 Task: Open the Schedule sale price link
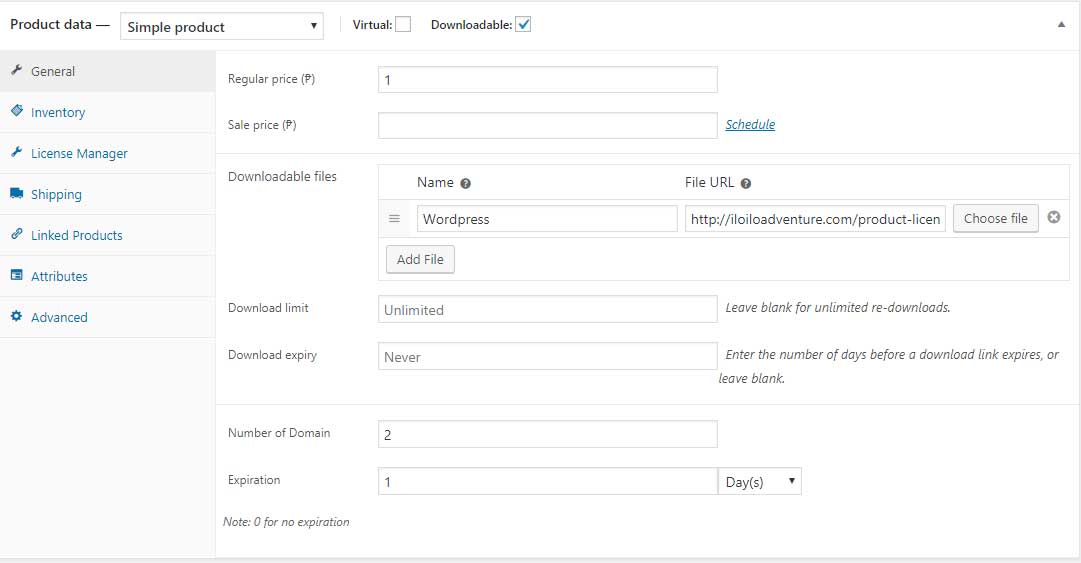click(750, 125)
